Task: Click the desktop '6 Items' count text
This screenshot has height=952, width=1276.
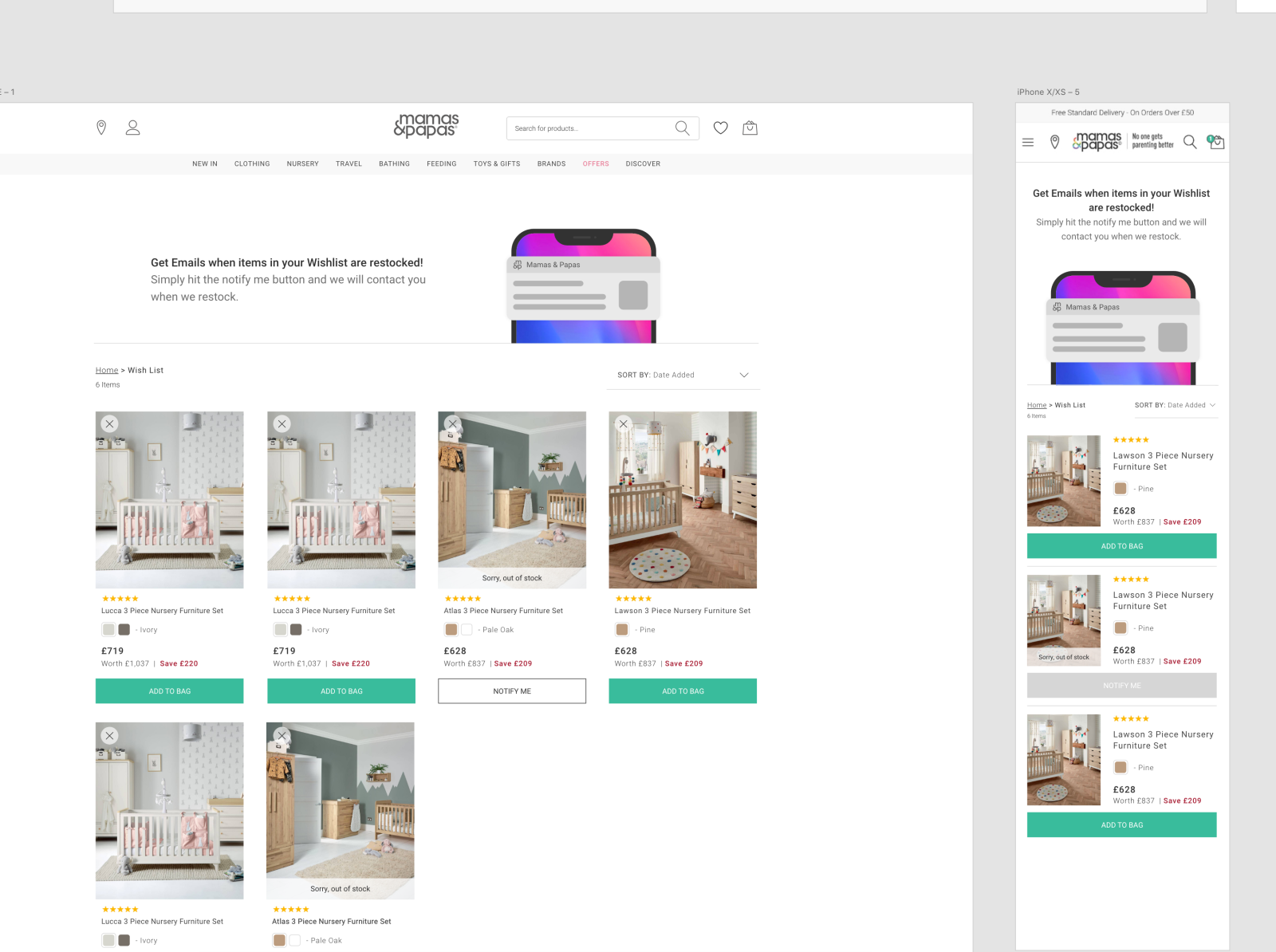Action: click(x=108, y=385)
